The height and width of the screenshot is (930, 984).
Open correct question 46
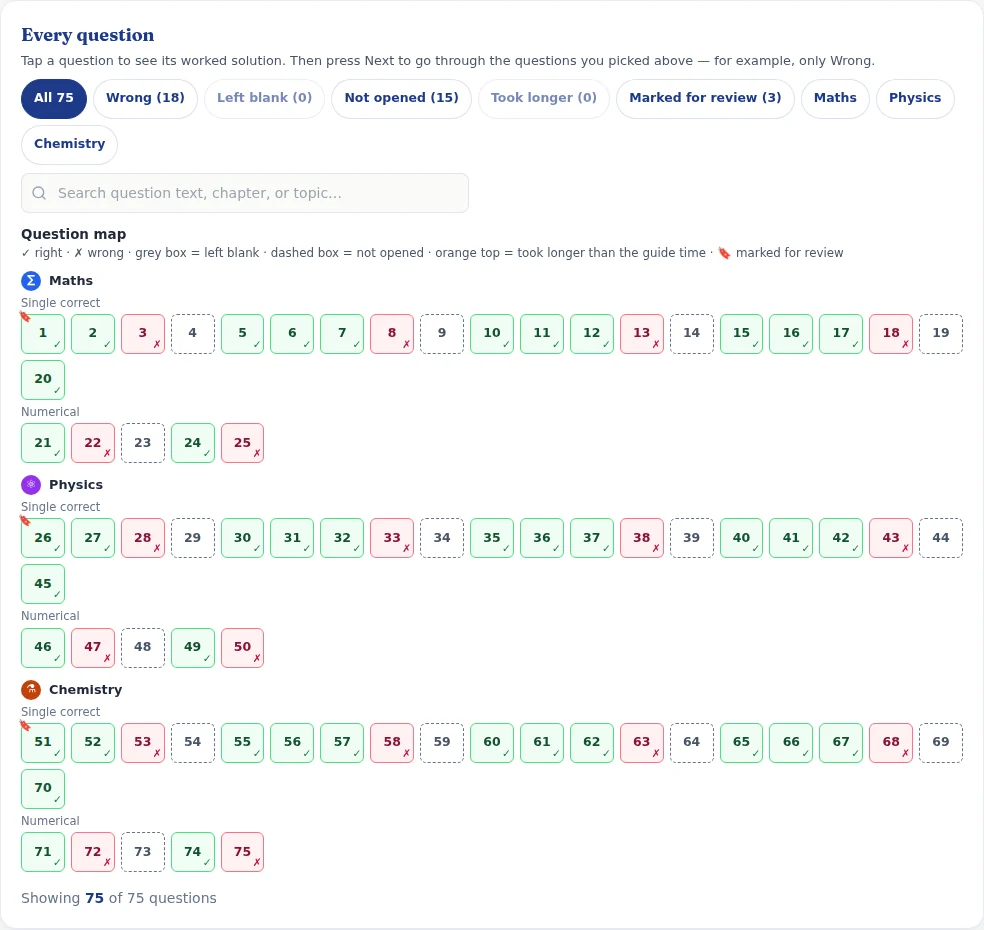[x=43, y=648]
